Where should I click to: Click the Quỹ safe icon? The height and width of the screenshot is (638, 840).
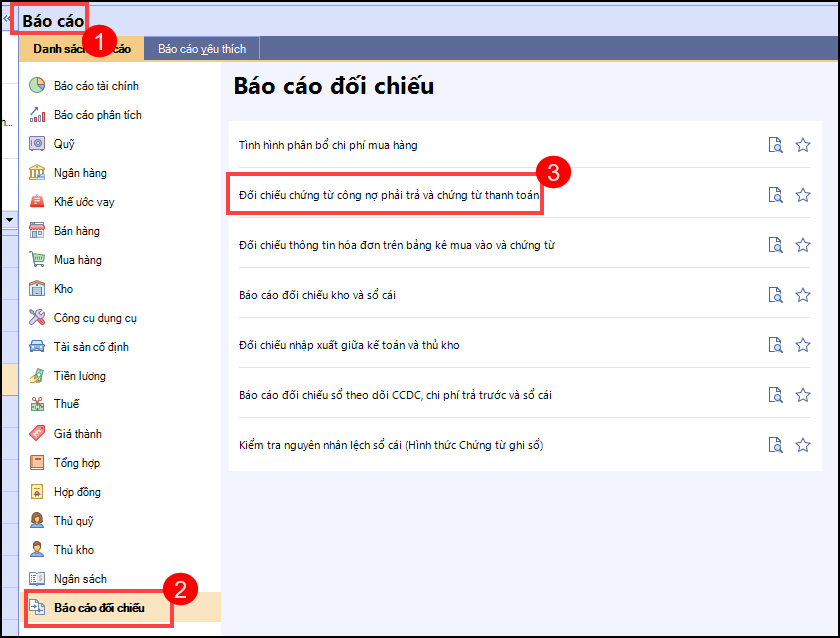[37, 144]
